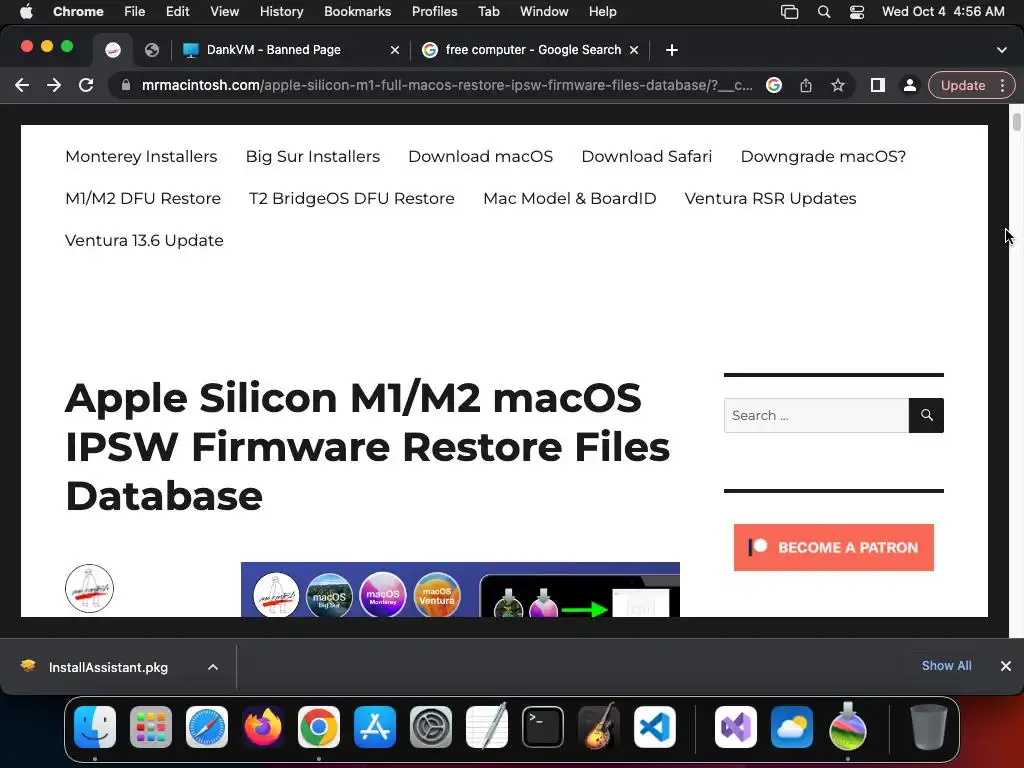
Task: Expand the tab search chevron
Action: click(x=1002, y=50)
